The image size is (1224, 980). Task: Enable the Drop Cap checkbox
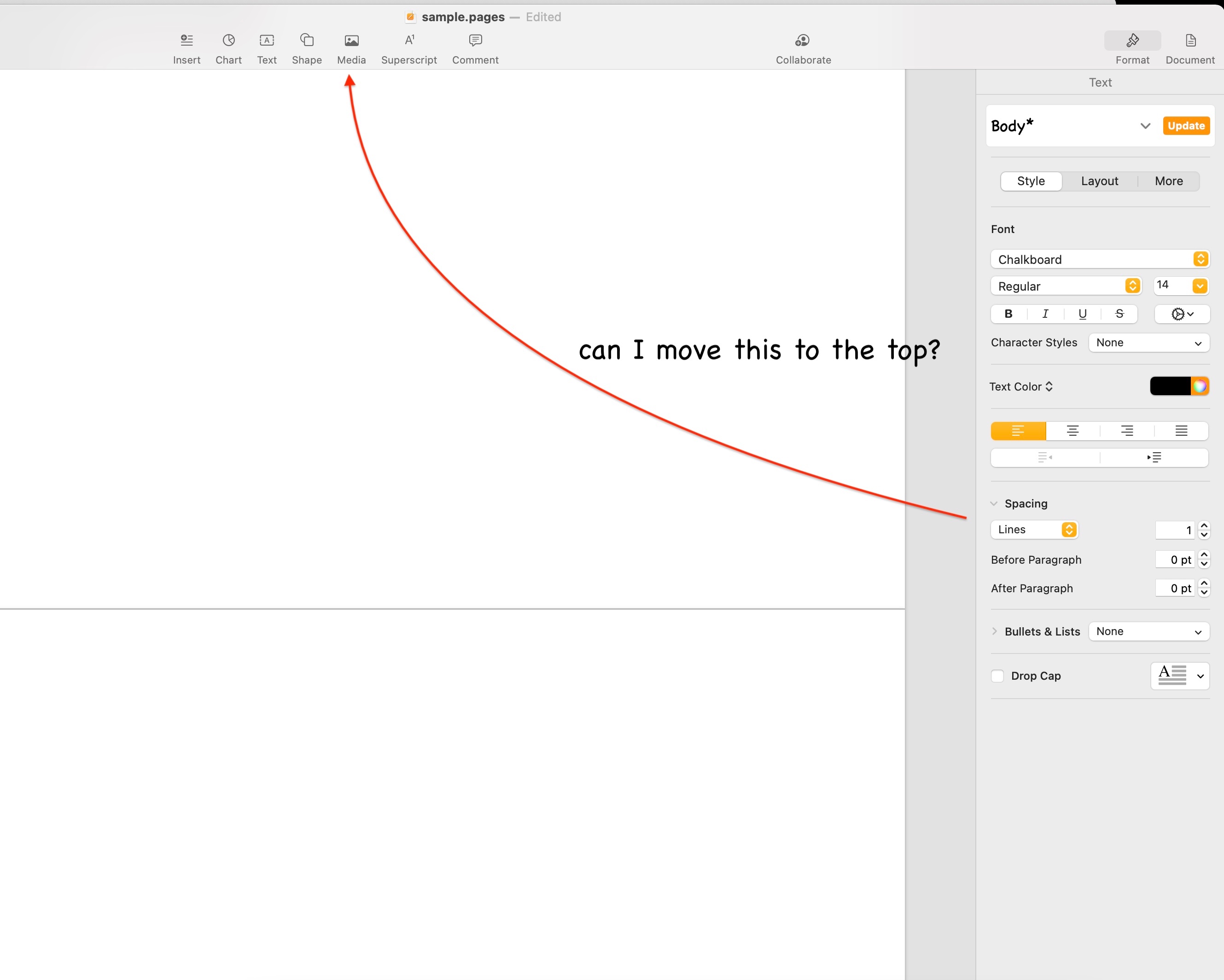click(x=997, y=676)
